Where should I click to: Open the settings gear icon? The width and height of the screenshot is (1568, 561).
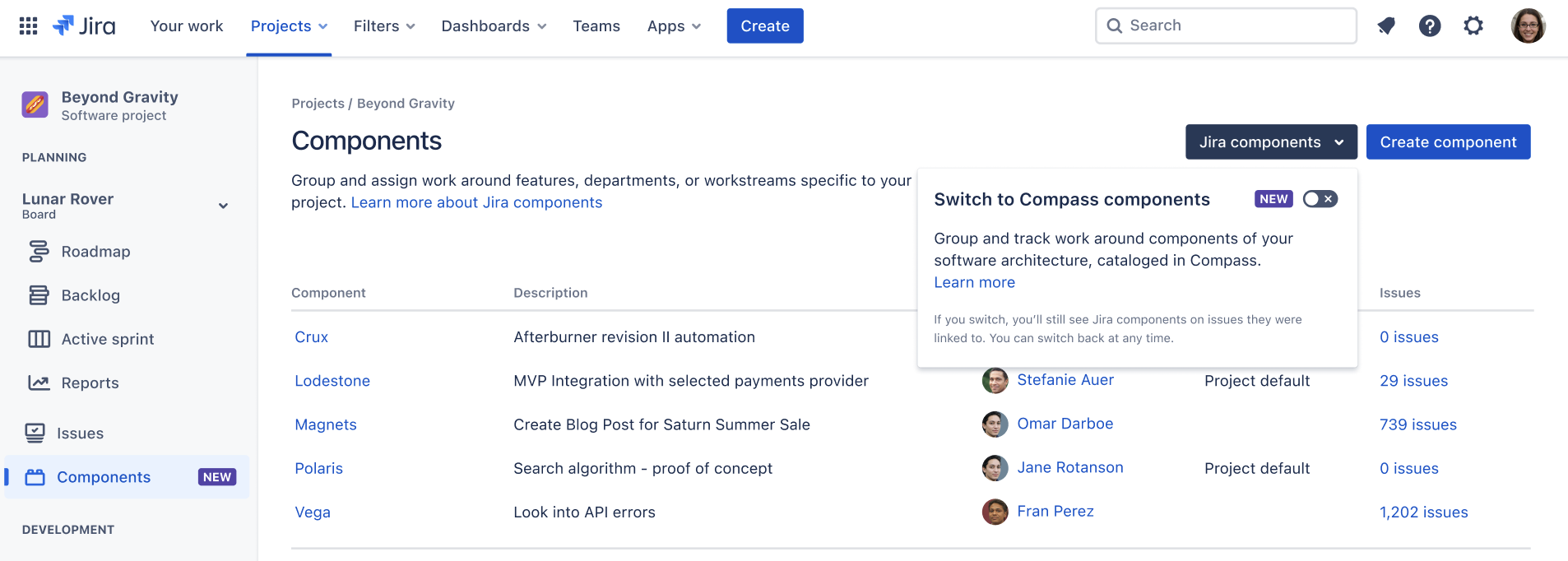coord(1473,25)
